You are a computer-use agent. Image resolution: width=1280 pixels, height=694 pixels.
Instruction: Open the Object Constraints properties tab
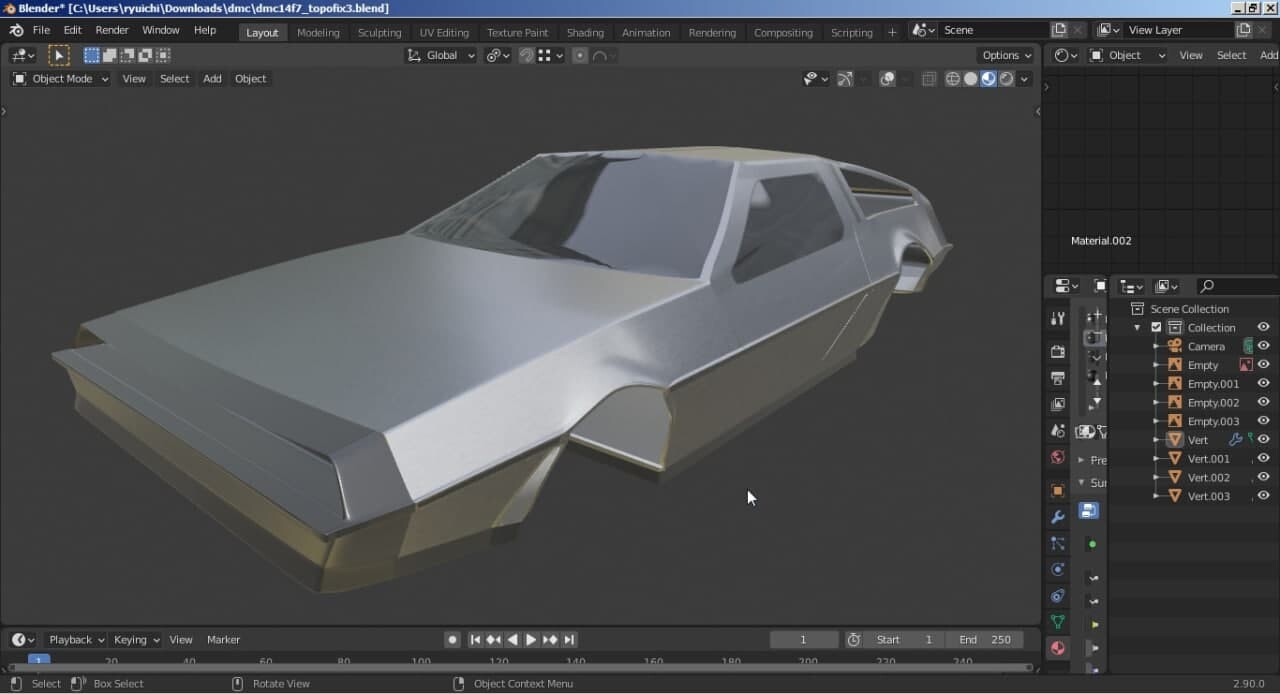tap(1058, 595)
